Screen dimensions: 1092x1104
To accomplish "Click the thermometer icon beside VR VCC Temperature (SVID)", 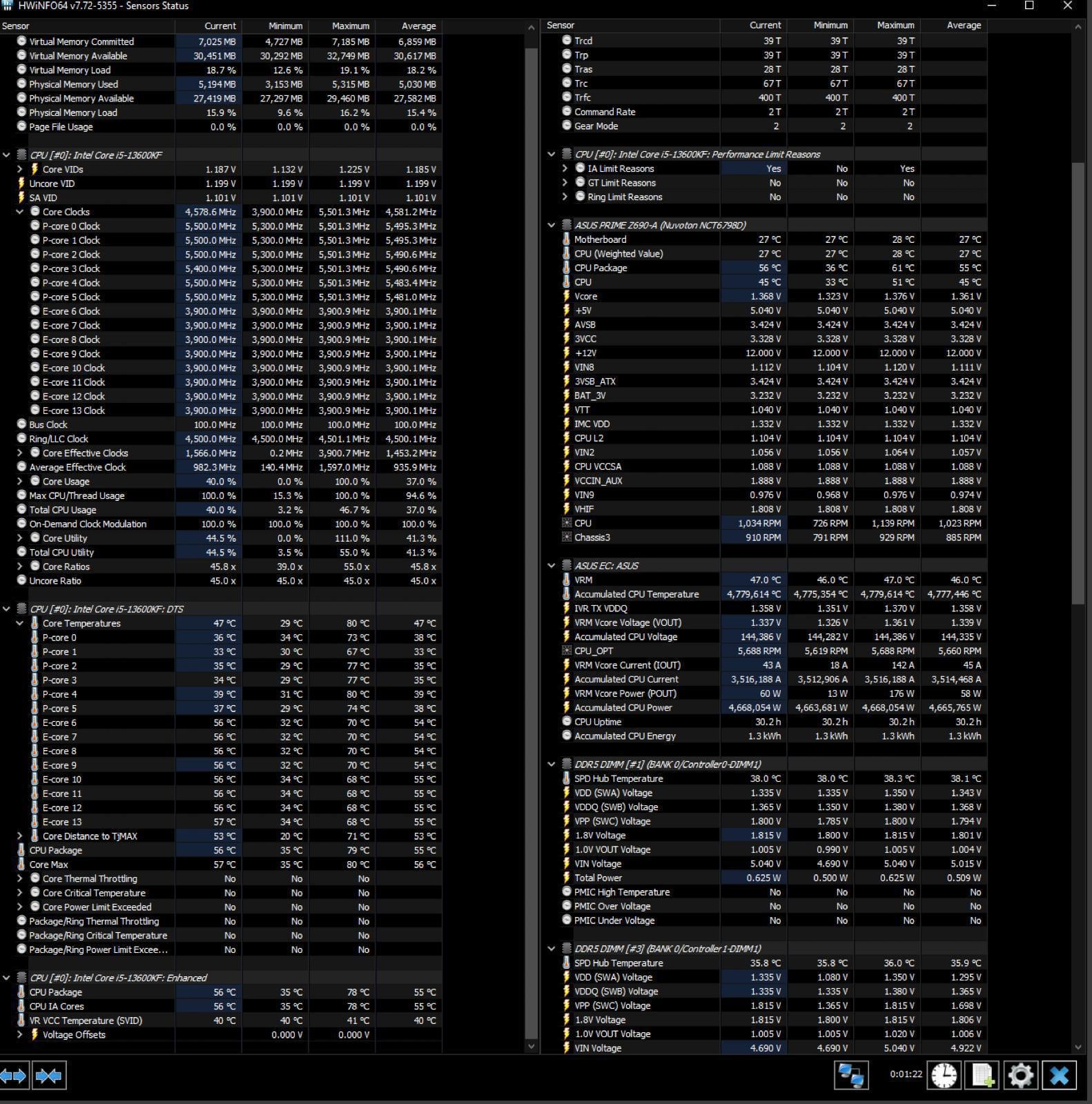I will click(21, 1021).
